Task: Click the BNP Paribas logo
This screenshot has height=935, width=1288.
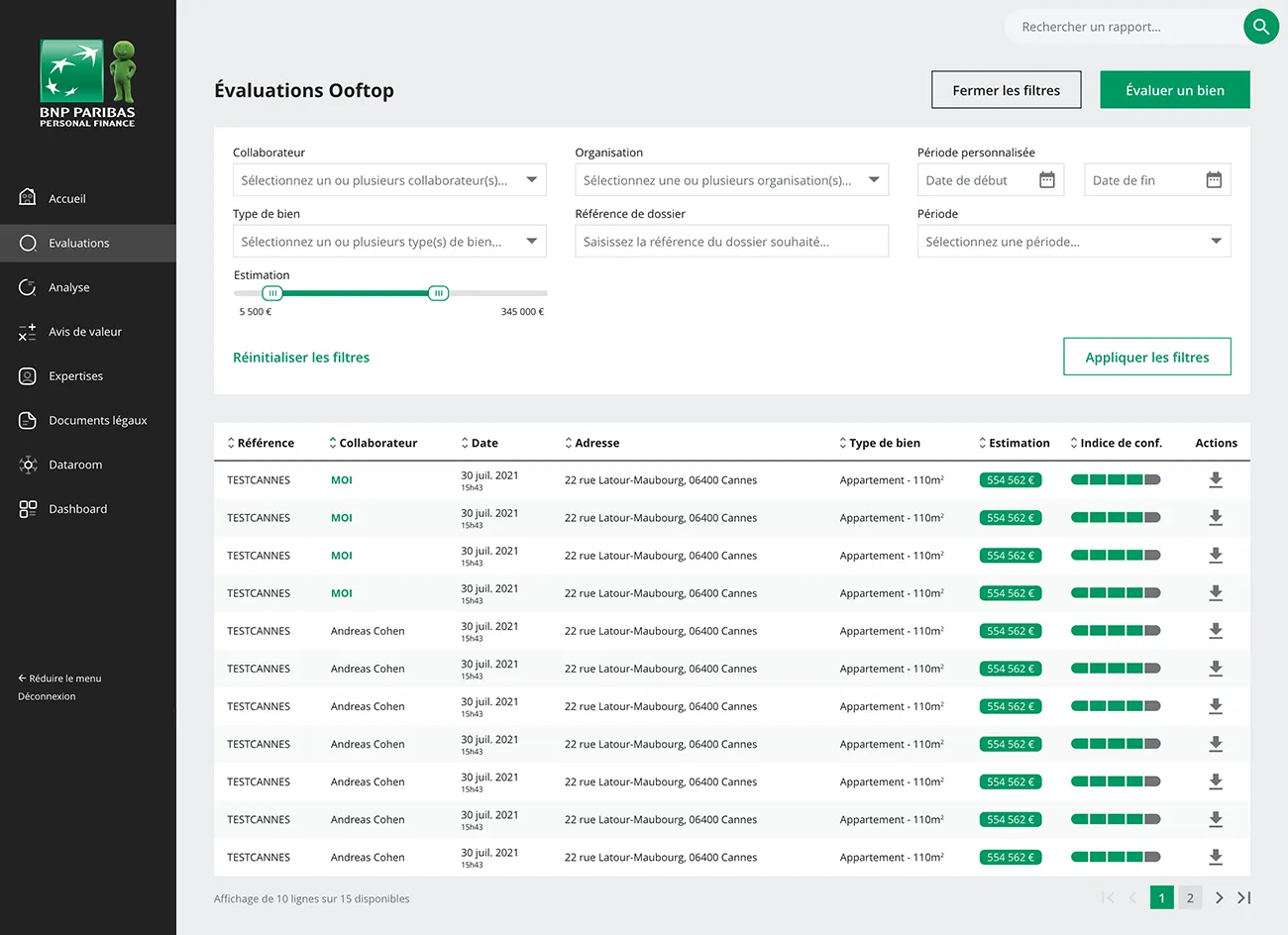Action: click(x=87, y=84)
